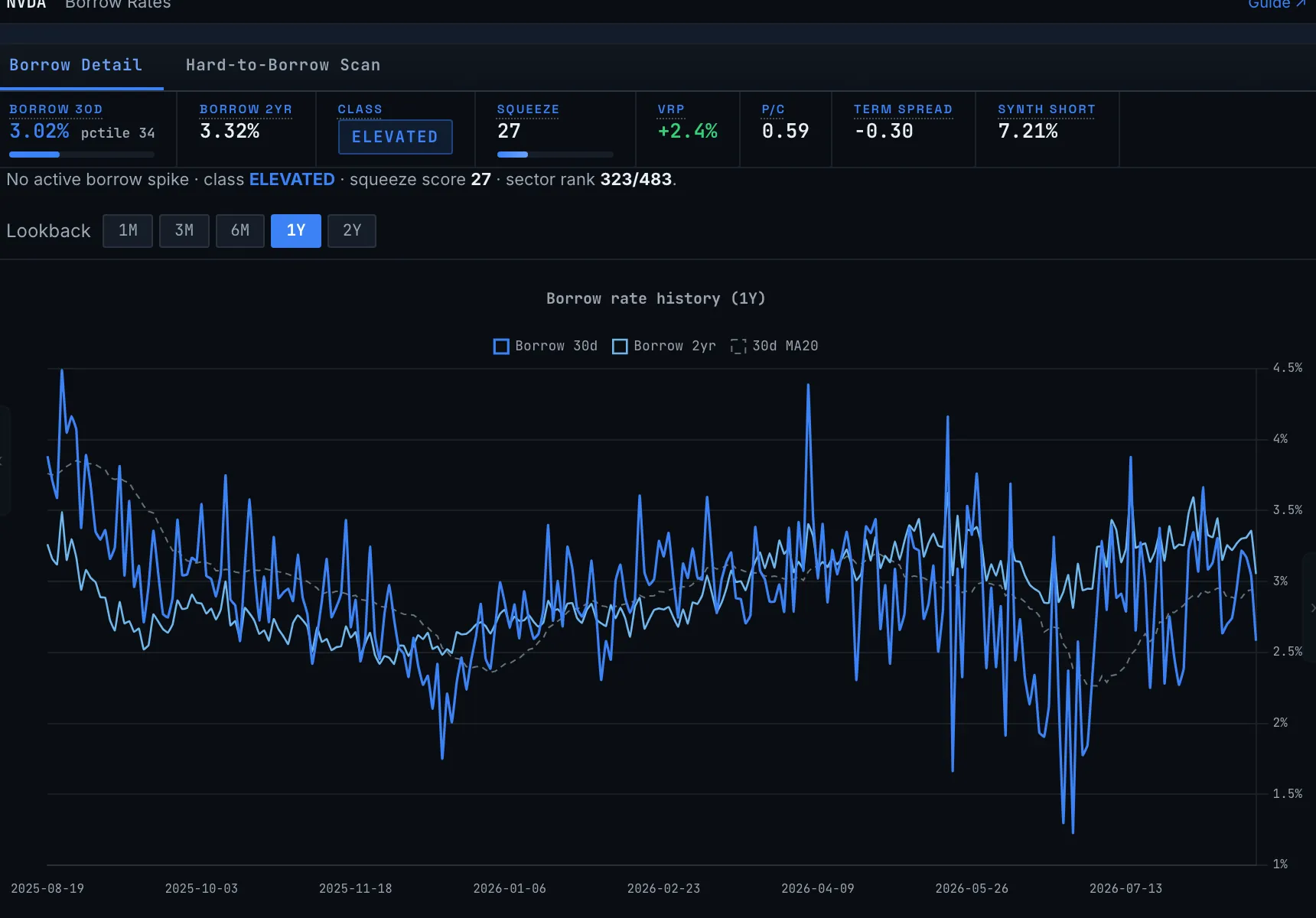Click the VRP +2.4% metric

[x=688, y=132]
